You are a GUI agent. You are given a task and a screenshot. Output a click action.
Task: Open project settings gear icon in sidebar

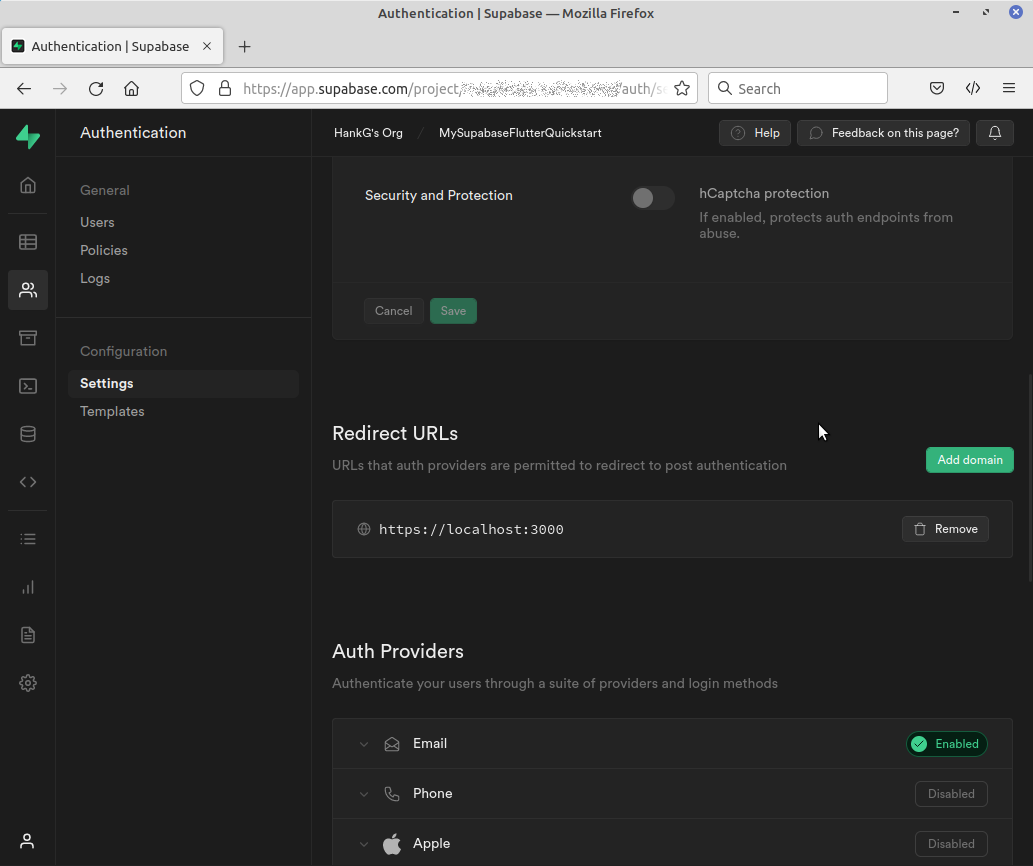pos(28,683)
